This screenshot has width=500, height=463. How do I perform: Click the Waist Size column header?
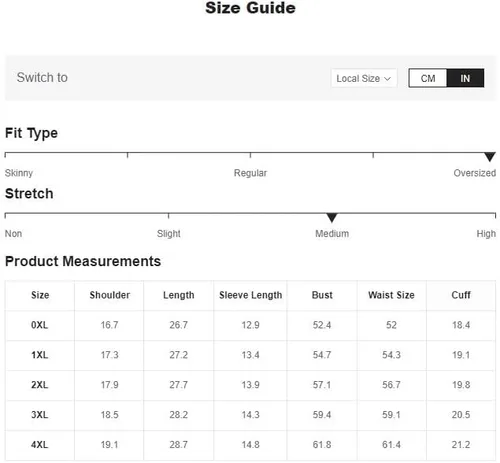[x=391, y=295]
